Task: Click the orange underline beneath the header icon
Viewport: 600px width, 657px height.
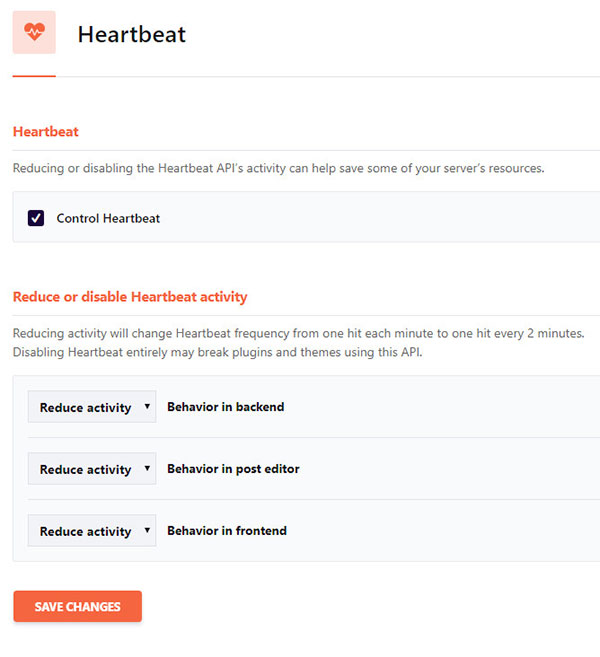Action: pyautogui.click(x=34, y=76)
